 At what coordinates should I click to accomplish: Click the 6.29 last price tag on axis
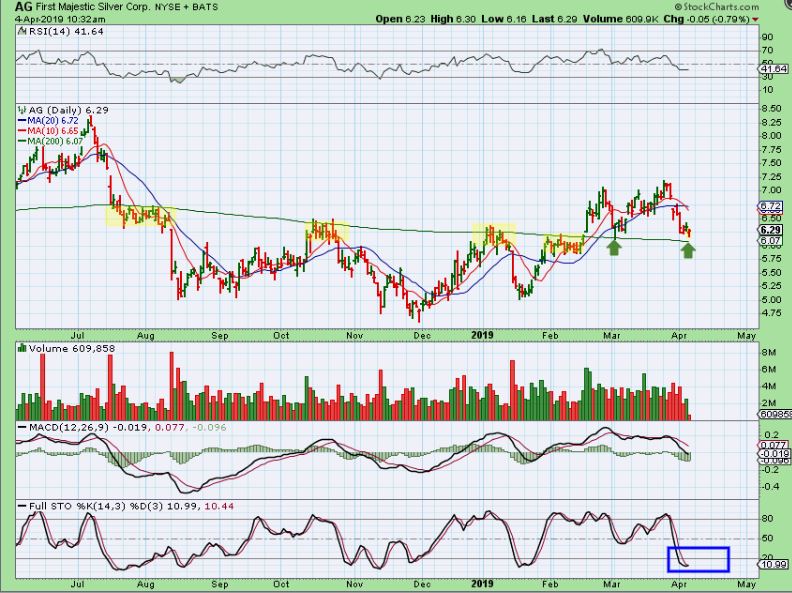tap(772, 230)
